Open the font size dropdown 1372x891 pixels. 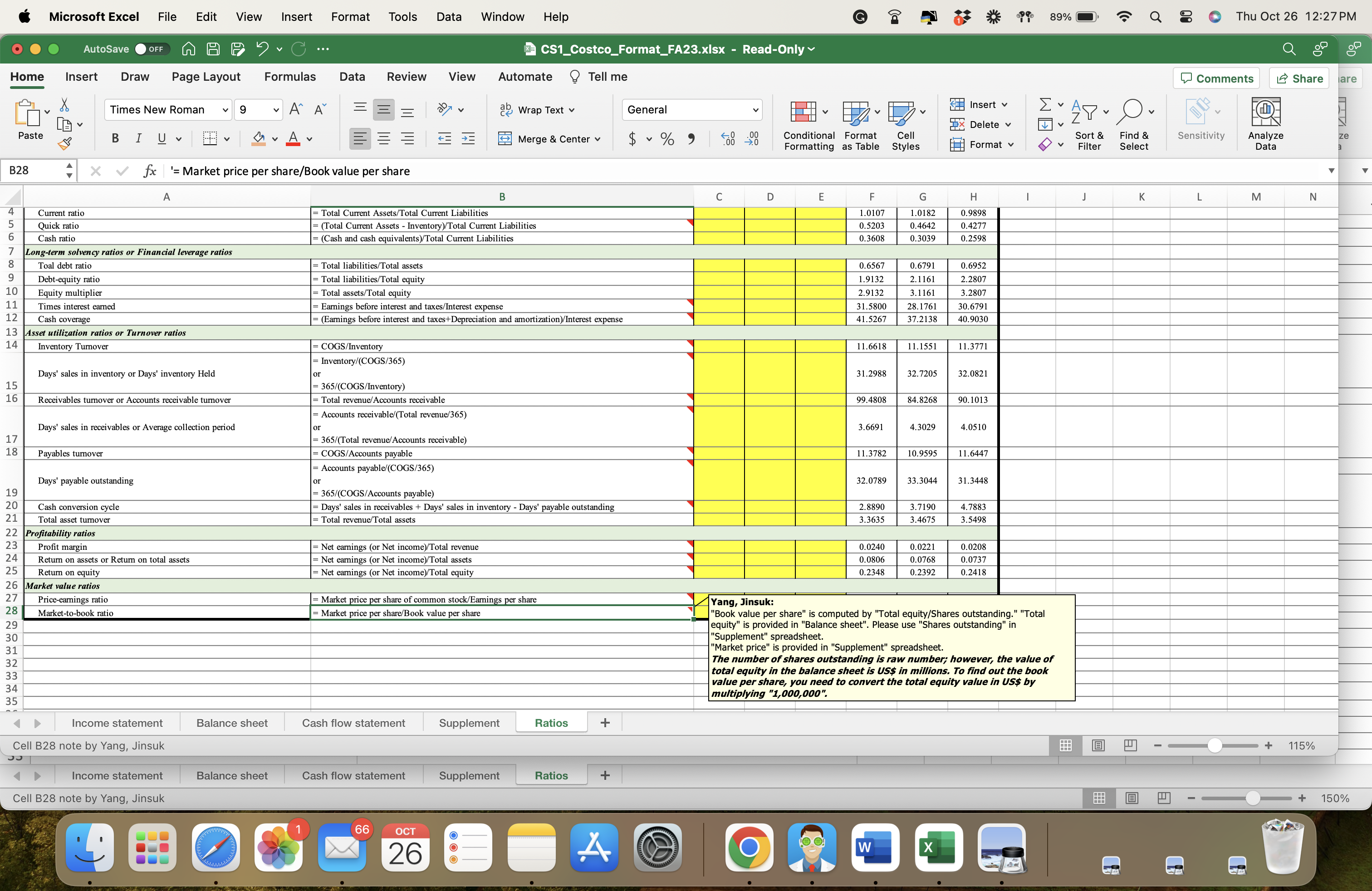(x=275, y=109)
